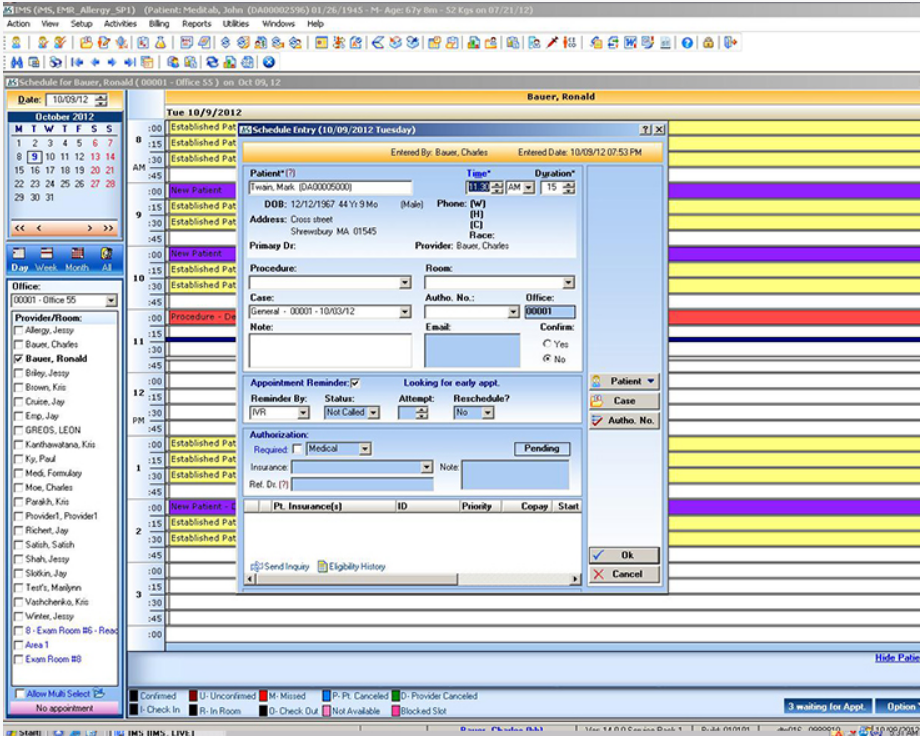Screen dimensions: 920x736
Task: Enable the Allow Multi Select checkbox
Action: click(x=19, y=694)
